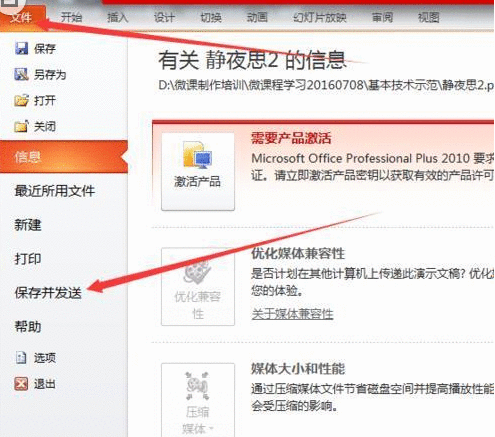
Task: Click the Microsoft Office Professional Plus 2010 text
Action: (x=361, y=158)
